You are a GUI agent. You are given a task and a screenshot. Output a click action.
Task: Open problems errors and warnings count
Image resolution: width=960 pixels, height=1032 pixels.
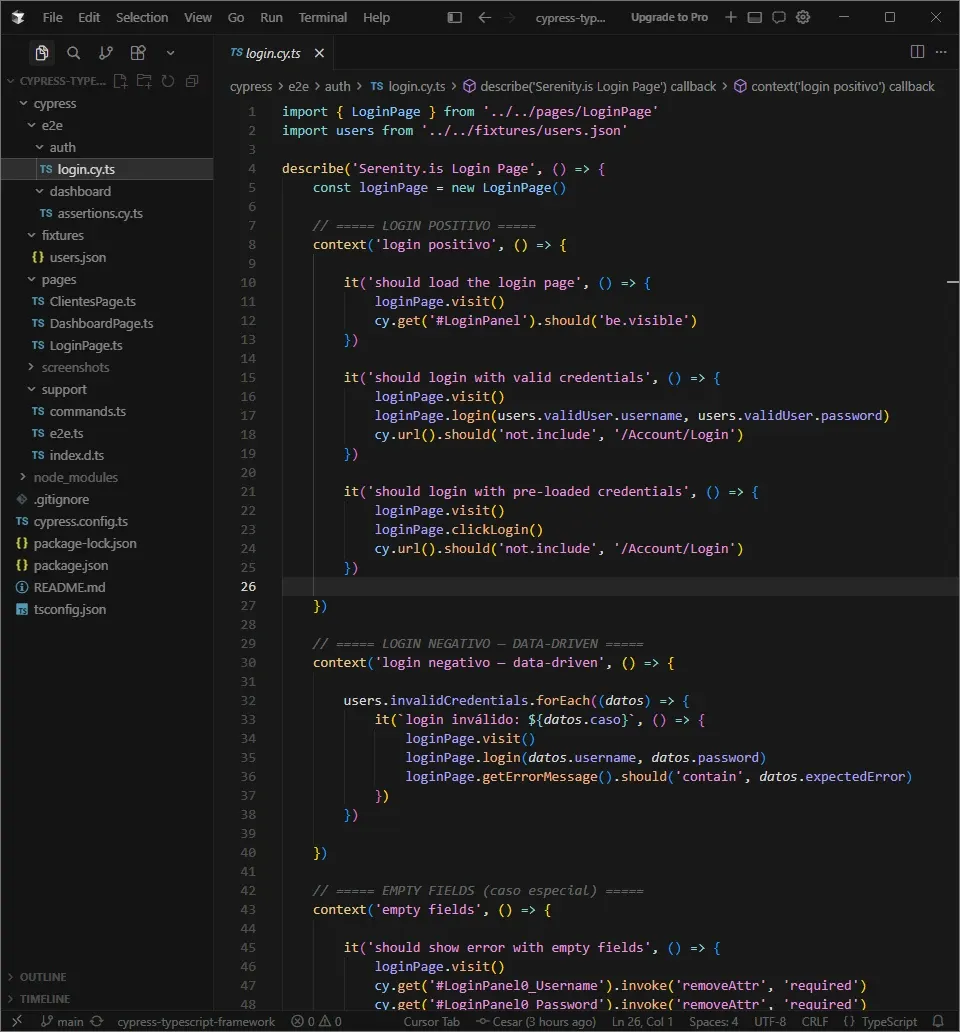(316, 1021)
